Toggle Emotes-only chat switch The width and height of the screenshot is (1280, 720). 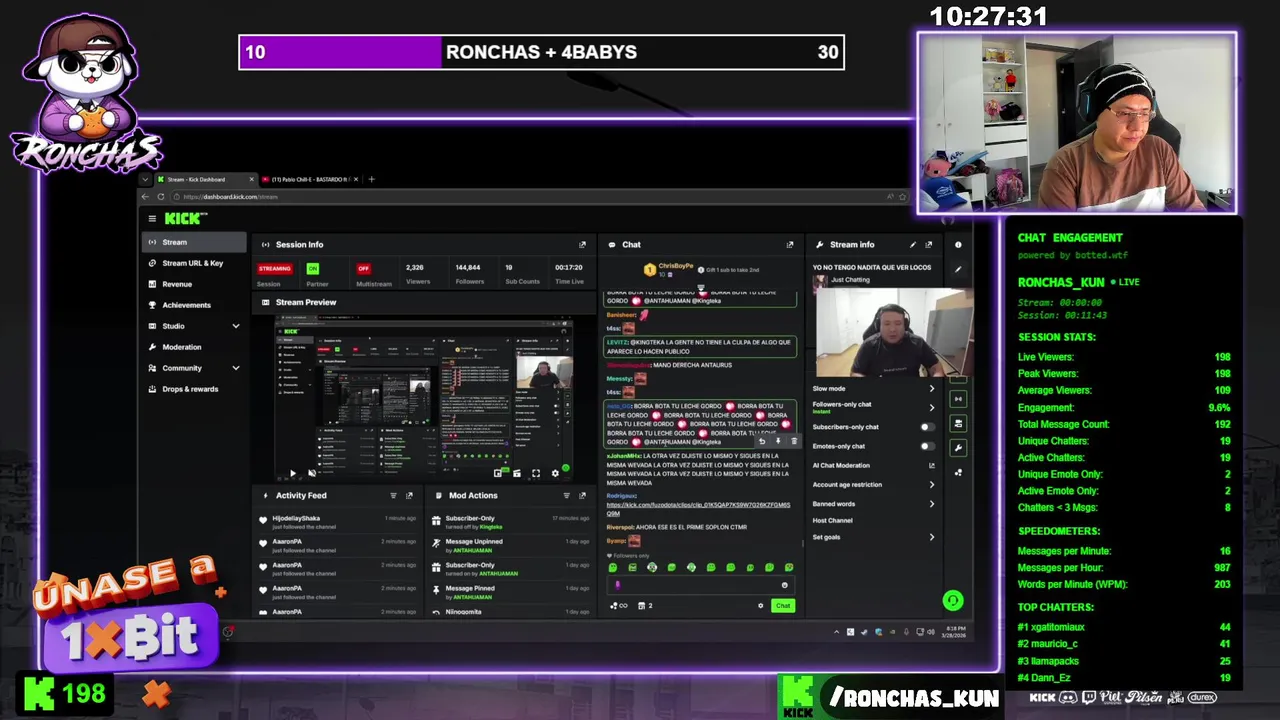927,446
